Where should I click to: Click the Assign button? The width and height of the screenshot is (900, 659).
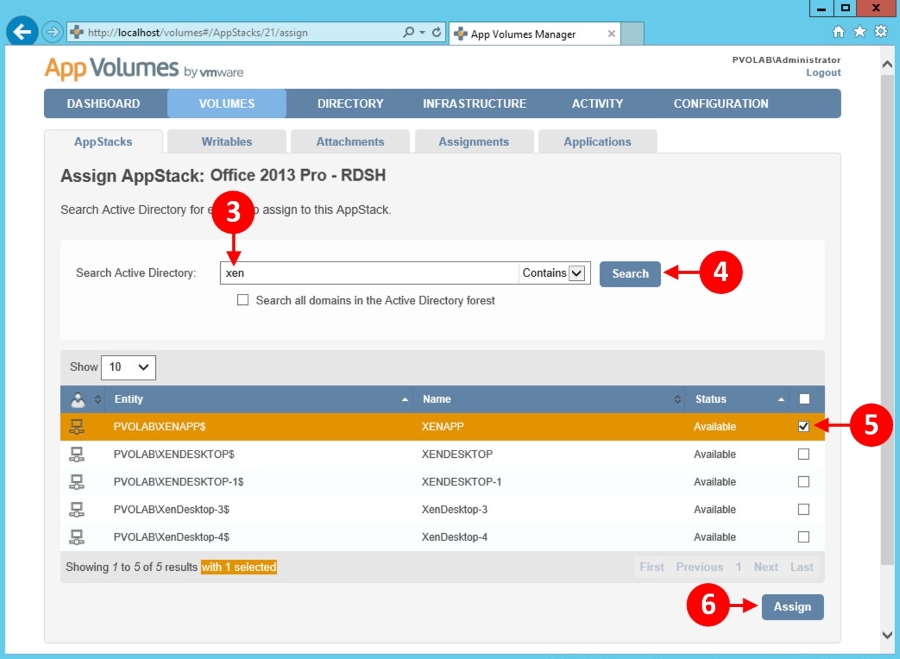tap(793, 607)
